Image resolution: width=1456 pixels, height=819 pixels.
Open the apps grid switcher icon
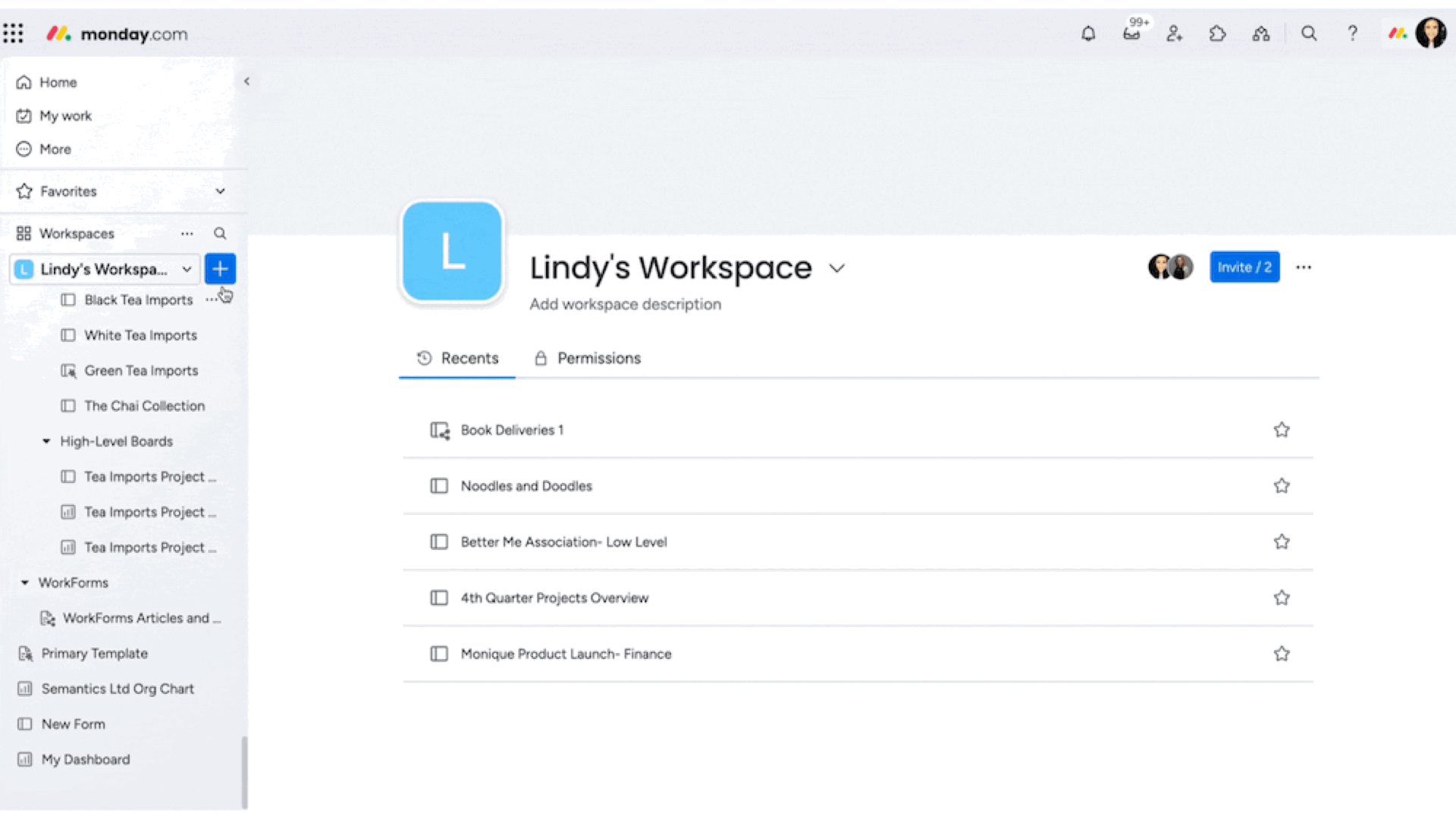[13, 33]
